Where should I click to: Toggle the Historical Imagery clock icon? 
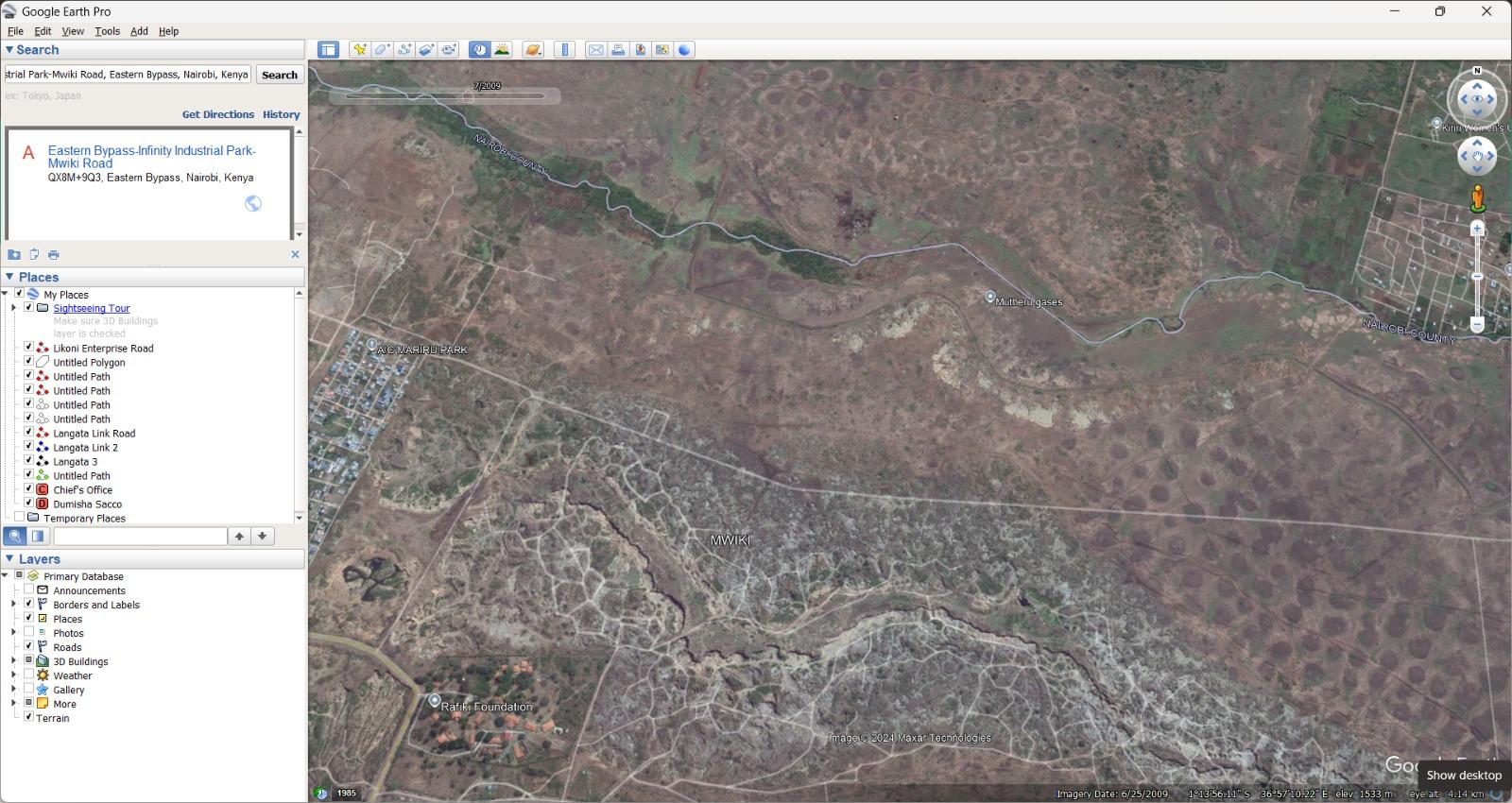(x=480, y=50)
